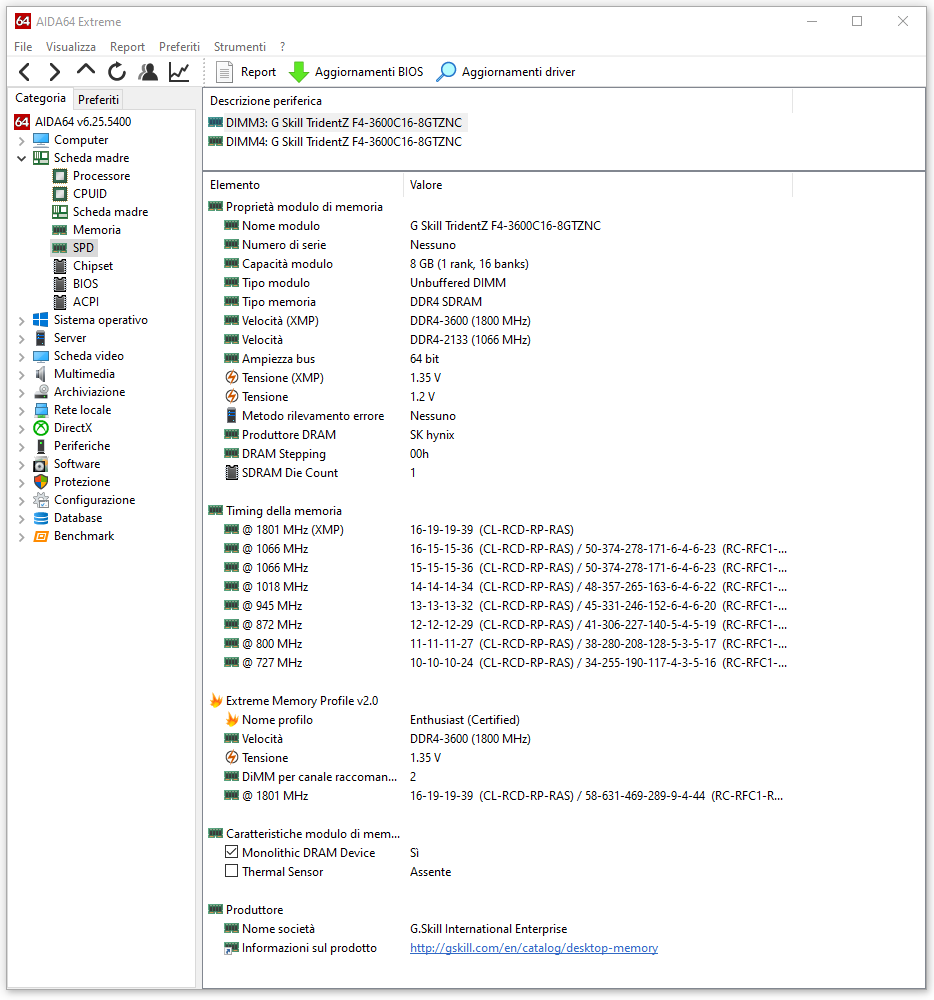Open Aggiornamenti driver from the toolbar
Image resolution: width=934 pixels, height=1000 pixels.
coord(506,72)
